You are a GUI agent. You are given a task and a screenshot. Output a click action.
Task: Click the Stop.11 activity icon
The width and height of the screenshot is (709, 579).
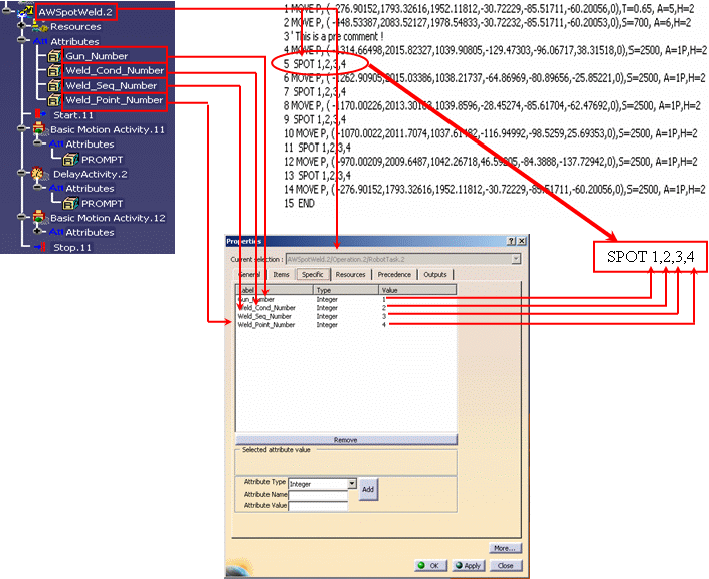pos(41,247)
